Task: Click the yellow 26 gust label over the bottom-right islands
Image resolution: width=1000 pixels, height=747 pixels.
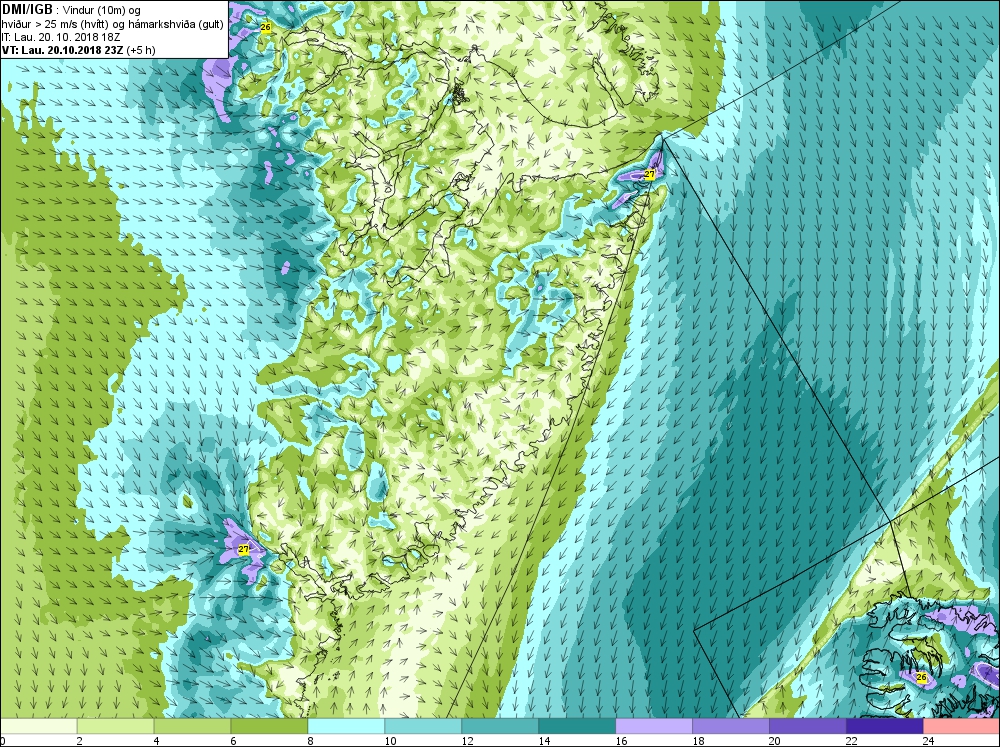Action: (921, 677)
